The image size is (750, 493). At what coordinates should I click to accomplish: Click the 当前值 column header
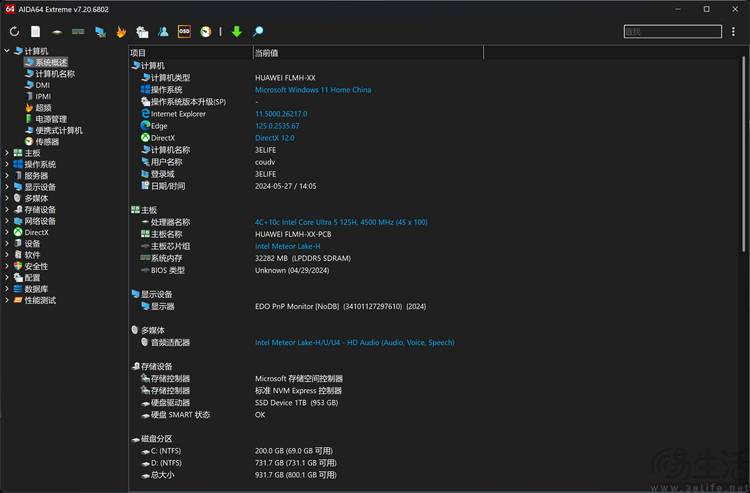pyautogui.click(x=368, y=53)
